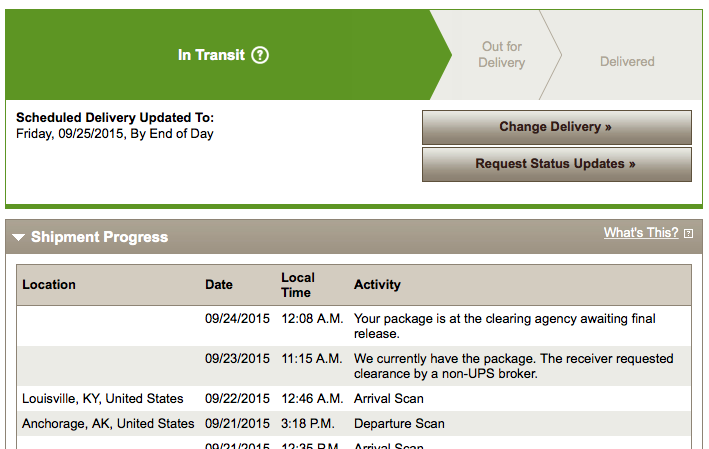Select the Anchorage, AK Departure Scan row
This screenshot has width=709, height=449.
tap(354, 423)
